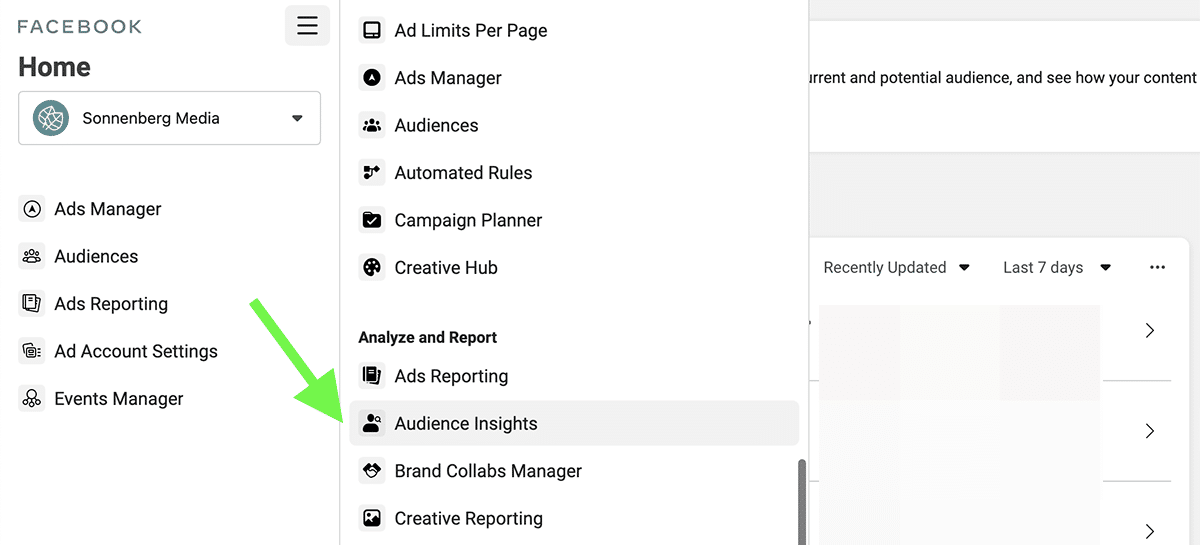Go to Ads Reporting in left sidebar
Viewport: 1200px width, 545px height.
110,304
